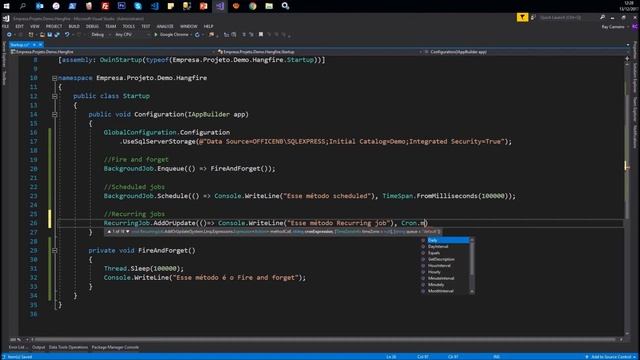Click the Quick Launch magnifier icon

point(602,18)
